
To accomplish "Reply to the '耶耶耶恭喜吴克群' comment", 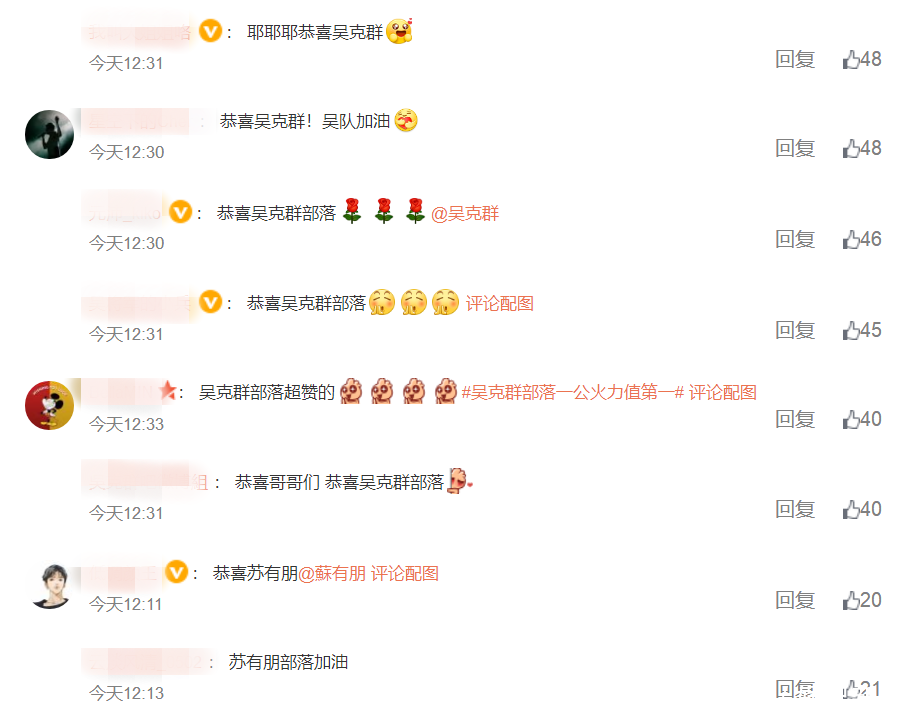I will click(x=795, y=59).
